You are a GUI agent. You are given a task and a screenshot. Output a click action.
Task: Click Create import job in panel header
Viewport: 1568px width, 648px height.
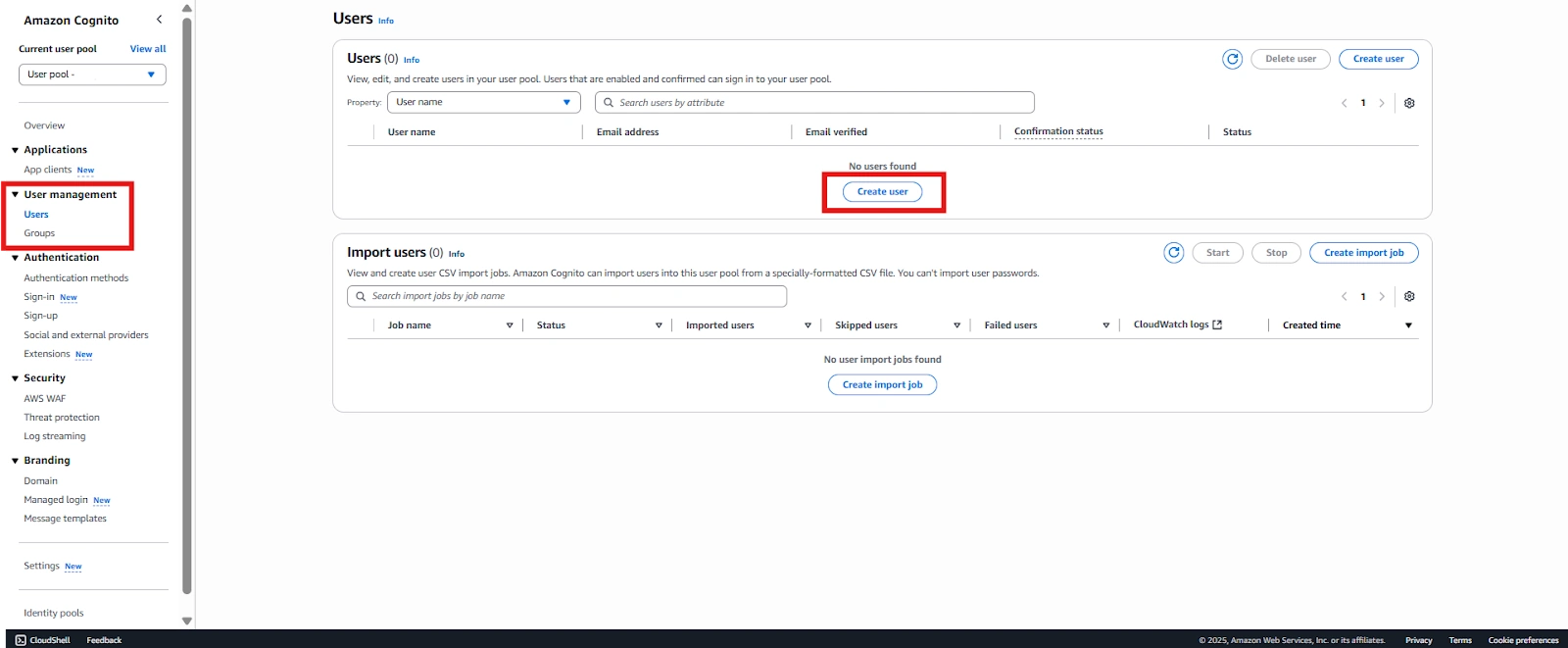[x=1364, y=253]
